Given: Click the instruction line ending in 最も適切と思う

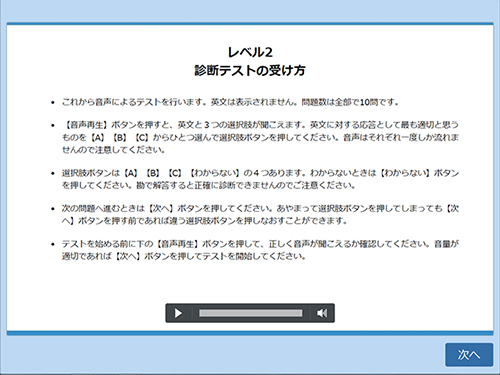Looking at the screenshot, I should click(x=260, y=125).
